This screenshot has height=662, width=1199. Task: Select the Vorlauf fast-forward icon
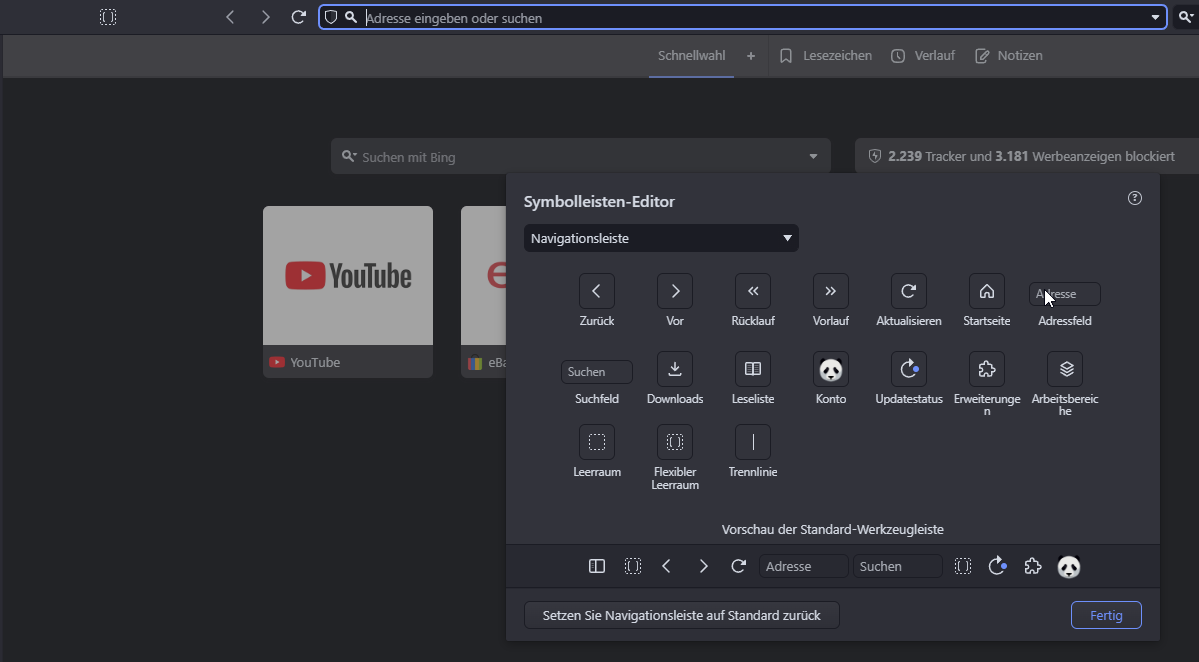(830, 291)
